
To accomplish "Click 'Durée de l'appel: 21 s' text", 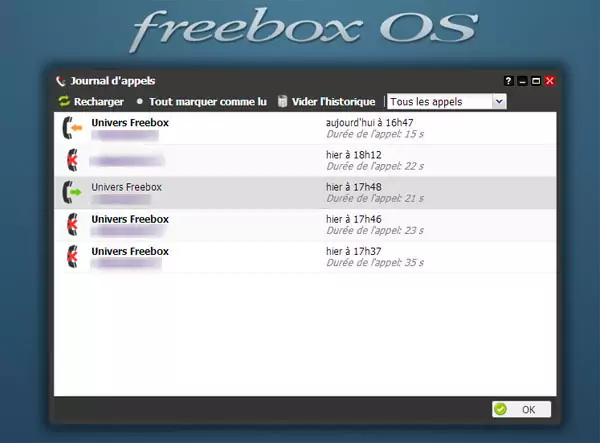I will click(x=375, y=199).
